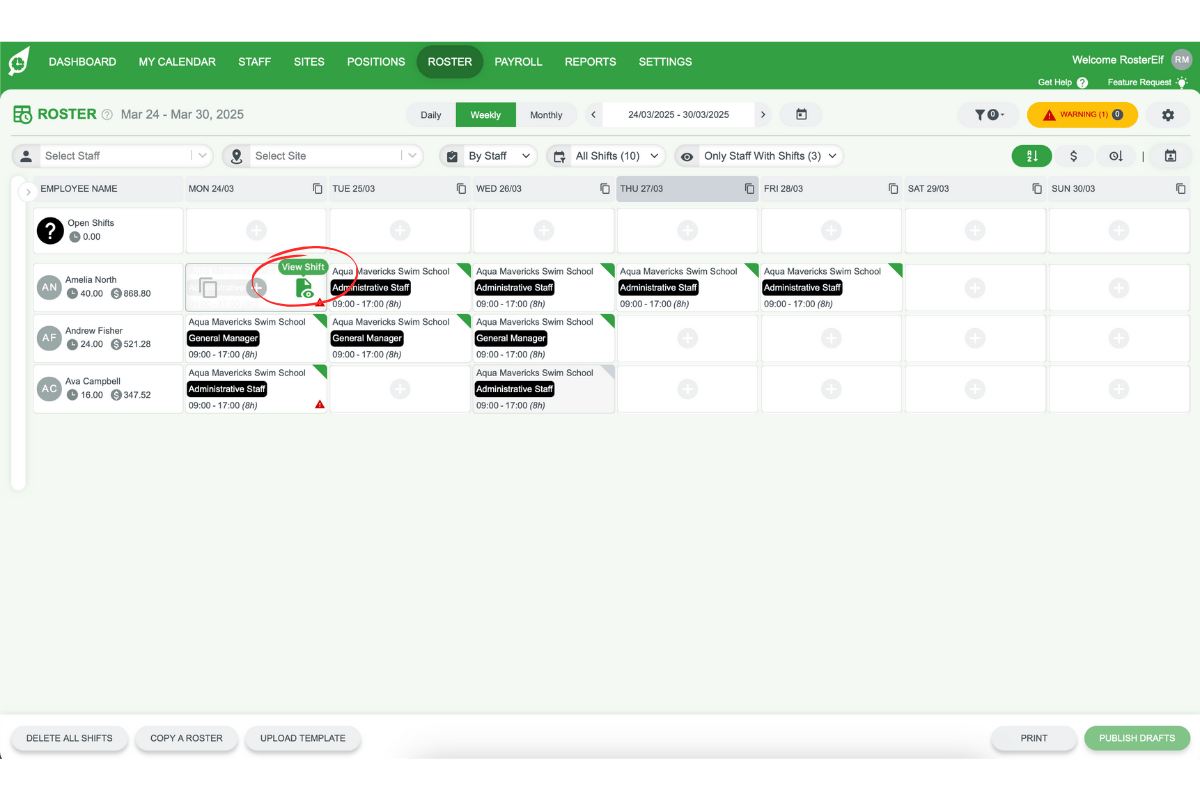Click the date range field showing 24/03/2025

point(678,114)
